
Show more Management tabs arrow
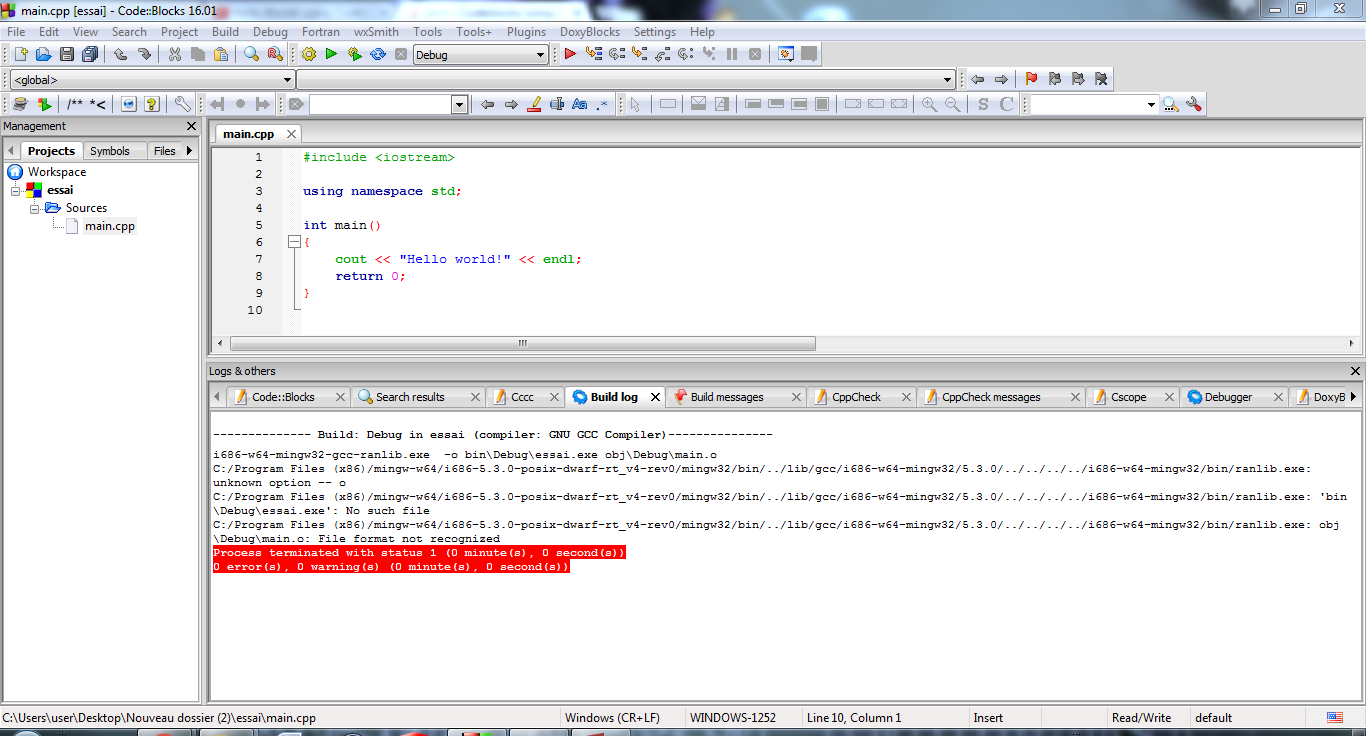click(190, 150)
